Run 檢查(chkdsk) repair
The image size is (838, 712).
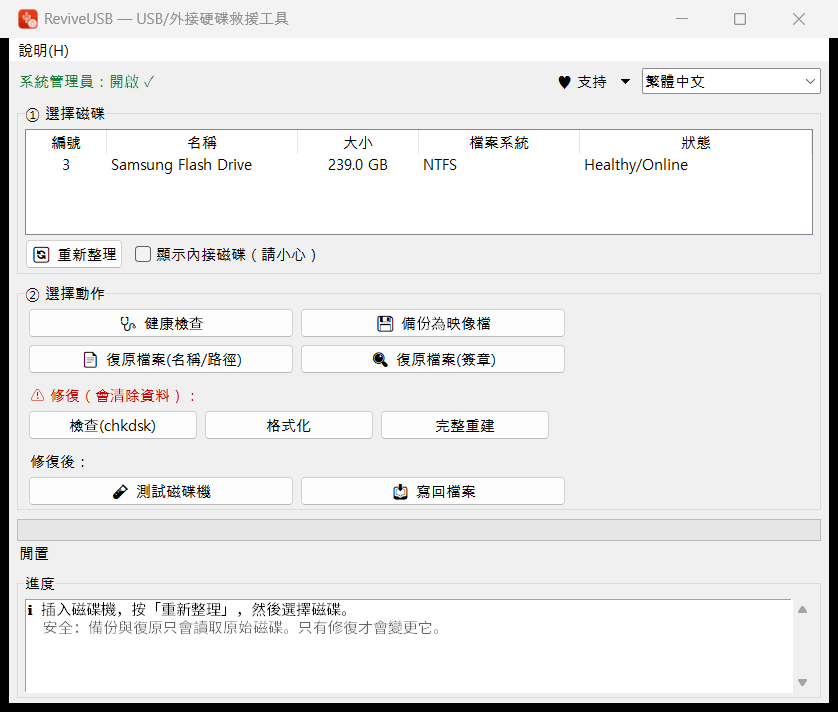(113, 425)
